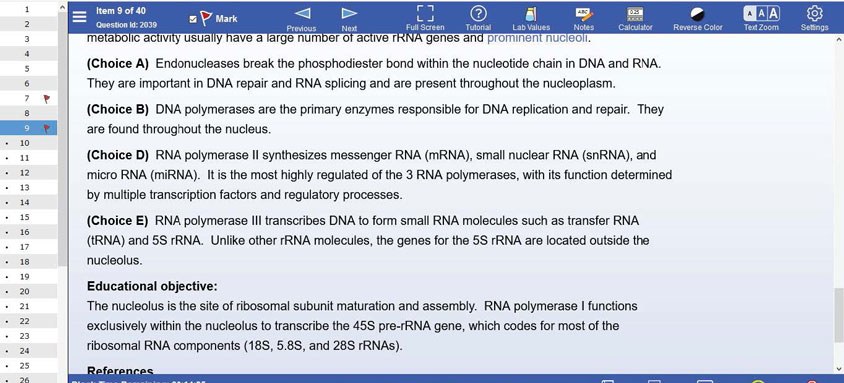Image resolution: width=844 pixels, height=383 pixels.
Task: Click the red Mark flag icon
Action: click(206, 19)
